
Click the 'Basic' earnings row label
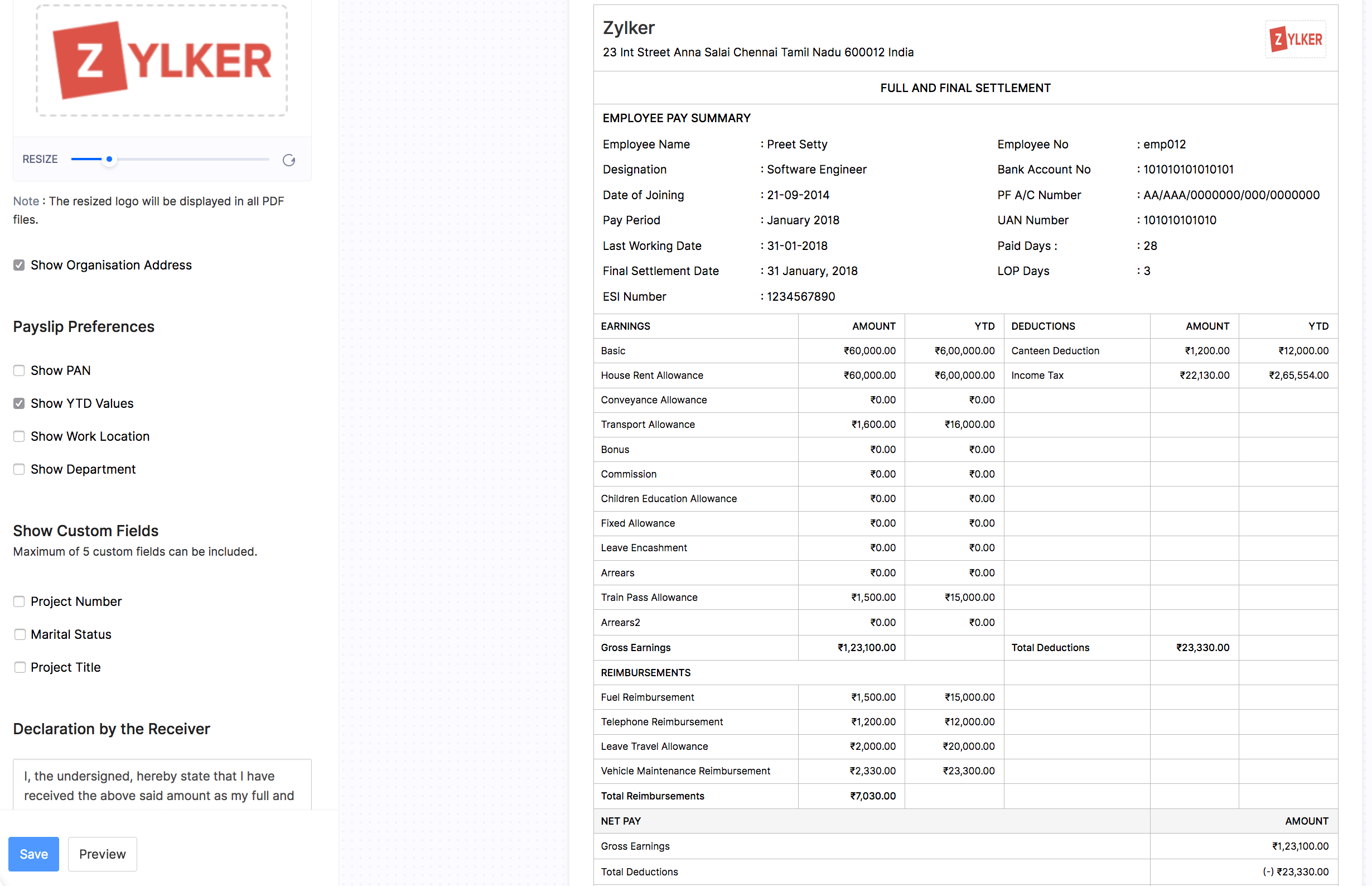click(613, 351)
